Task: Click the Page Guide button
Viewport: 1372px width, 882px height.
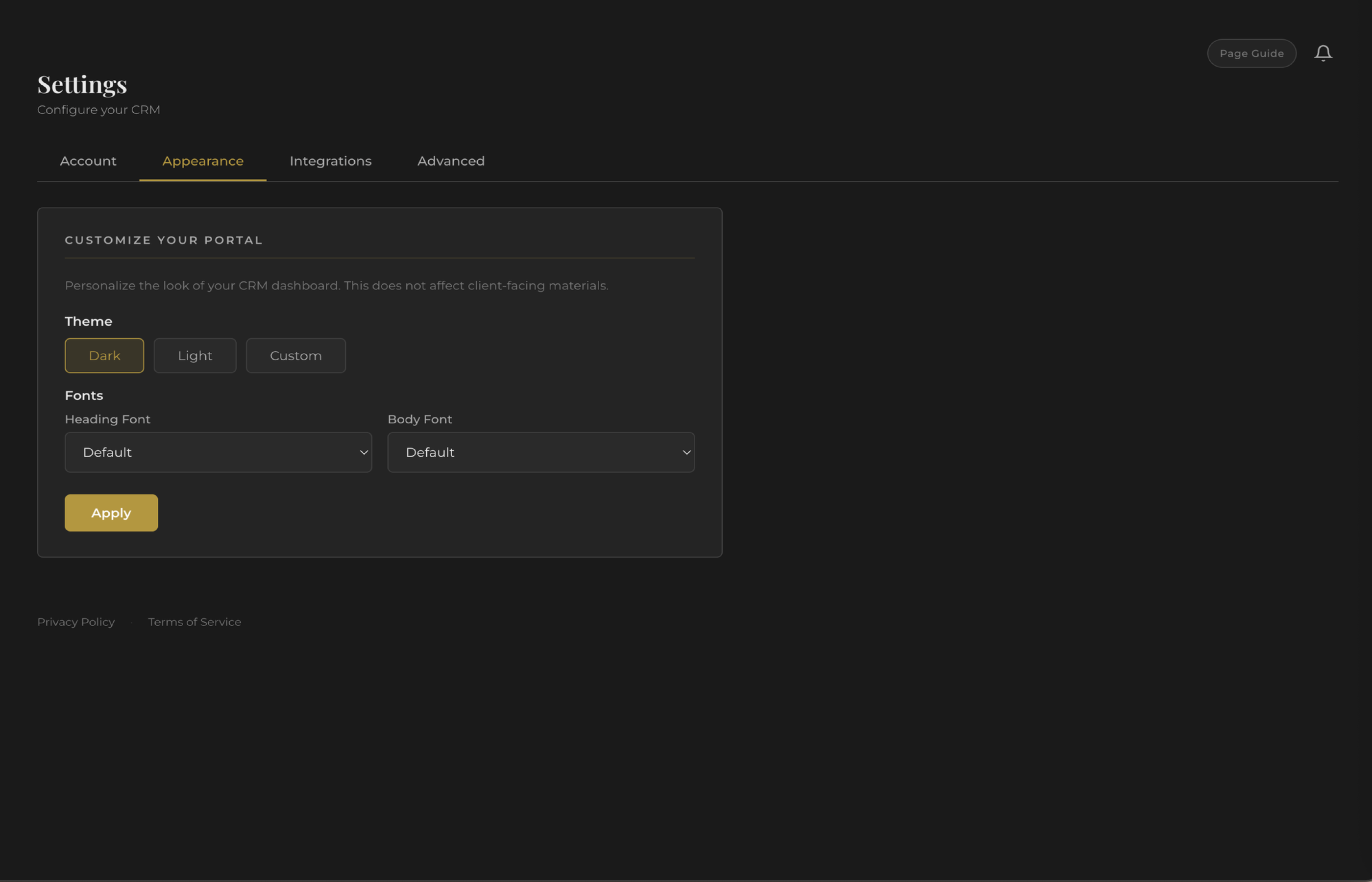Action: tap(1252, 53)
